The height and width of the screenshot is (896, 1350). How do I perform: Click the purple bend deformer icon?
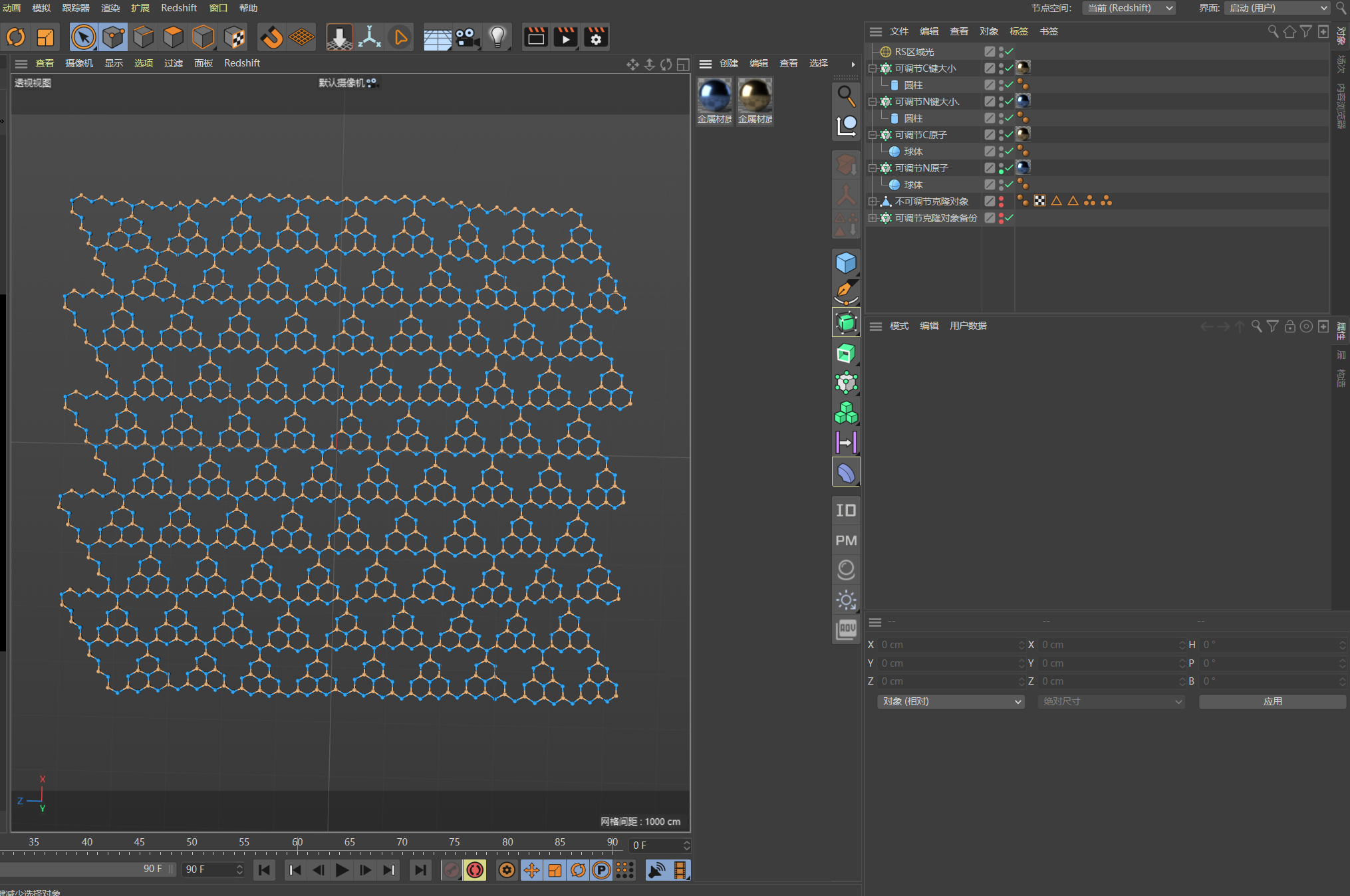[x=846, y=473]
